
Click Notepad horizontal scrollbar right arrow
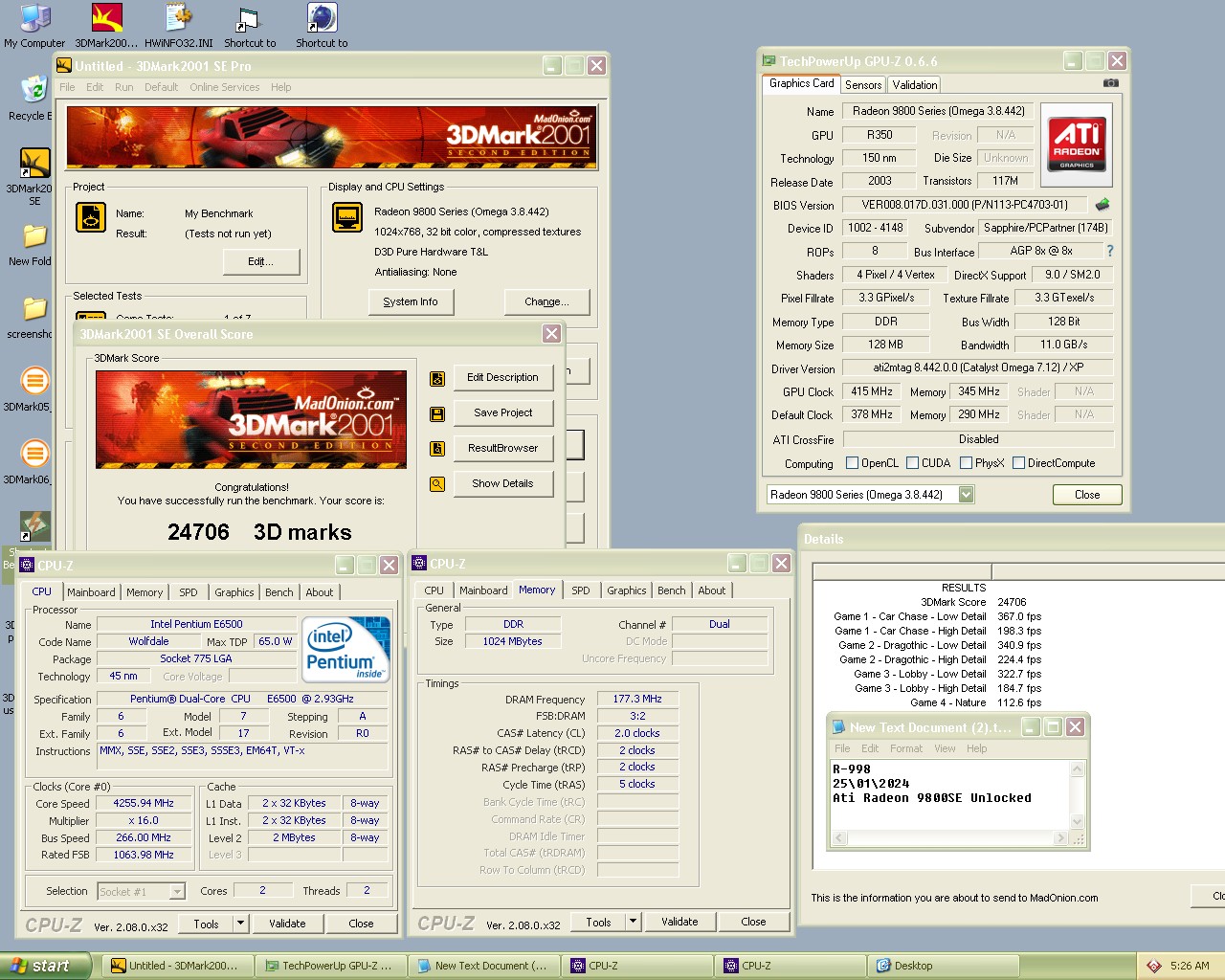coord(1060,838)
